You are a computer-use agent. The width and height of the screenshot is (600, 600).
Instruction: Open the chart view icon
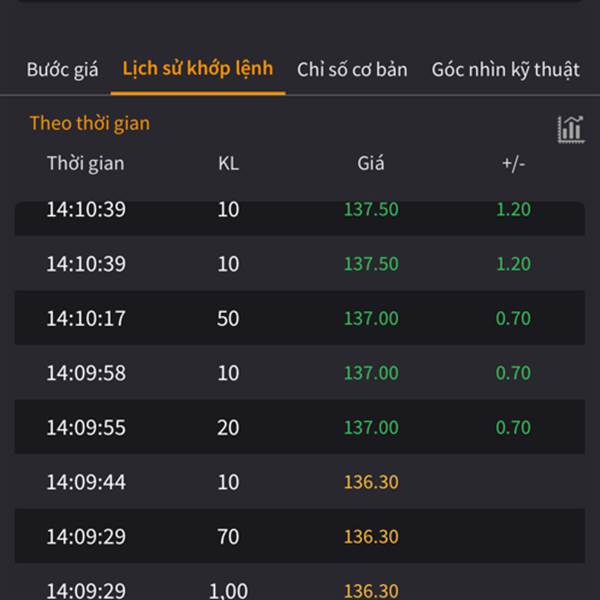coord(571,129)
